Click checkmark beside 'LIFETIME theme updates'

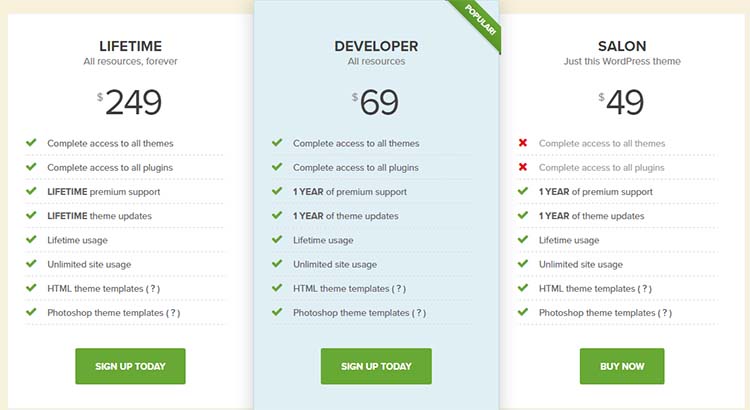pyautogui.click(x=31, y=215)
